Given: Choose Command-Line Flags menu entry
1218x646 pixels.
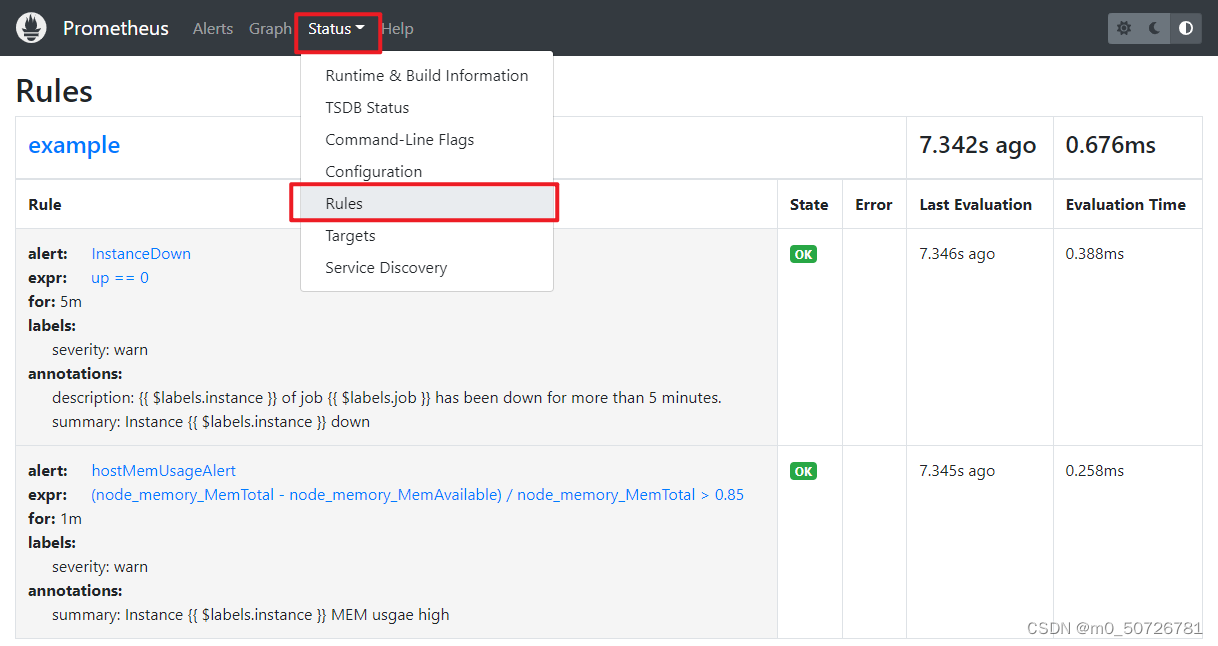Looking at the screenshot, I should (427, 140).
